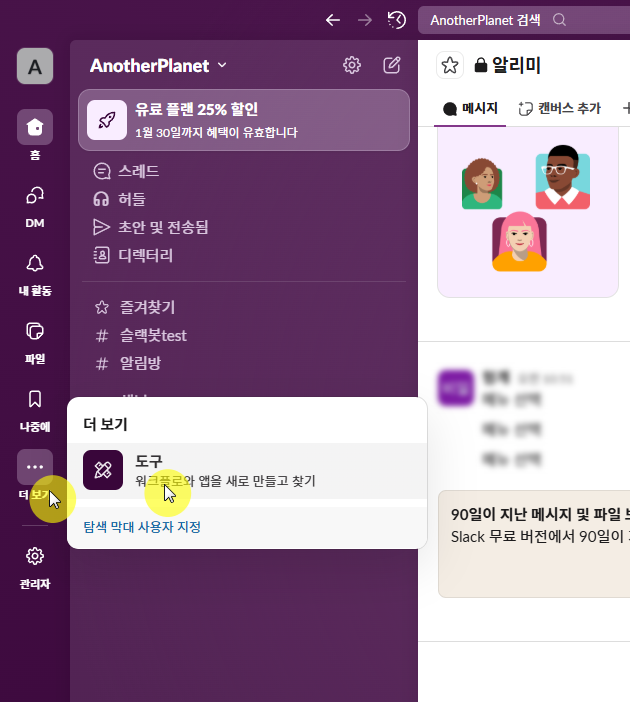Open Drafts & sent (초안 및 전송됨)
Image resolution: width=630 pixels, height=702 pixels.
click(150, 227)
